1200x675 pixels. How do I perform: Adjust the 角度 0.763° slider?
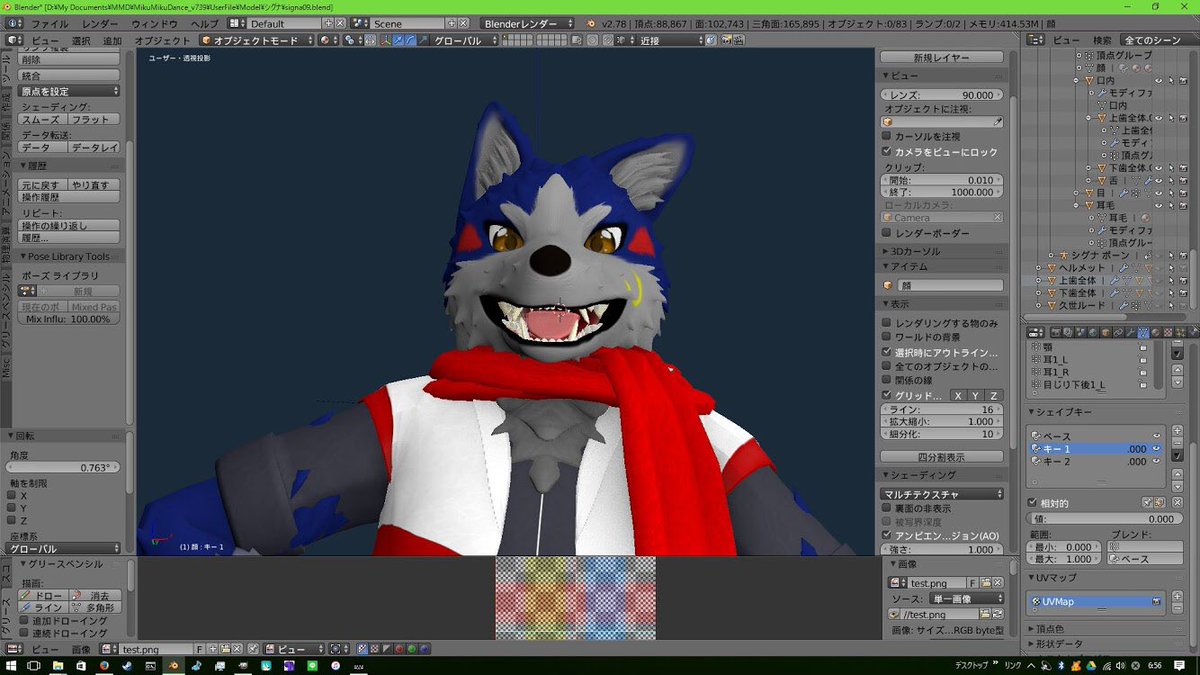pyautogui.click(x=64, y=467)
